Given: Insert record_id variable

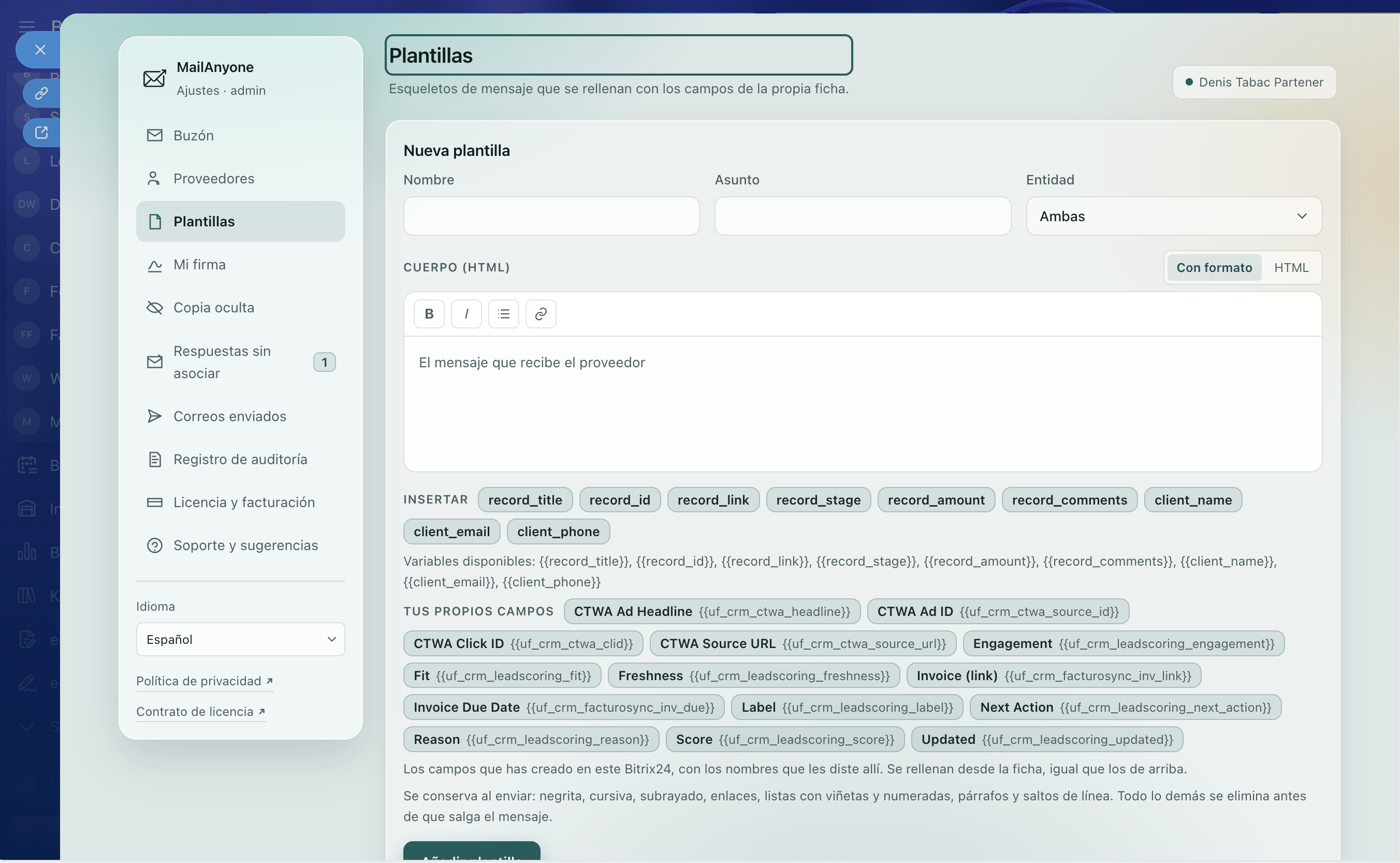Looking at the screenshot, I should [619, 499].
